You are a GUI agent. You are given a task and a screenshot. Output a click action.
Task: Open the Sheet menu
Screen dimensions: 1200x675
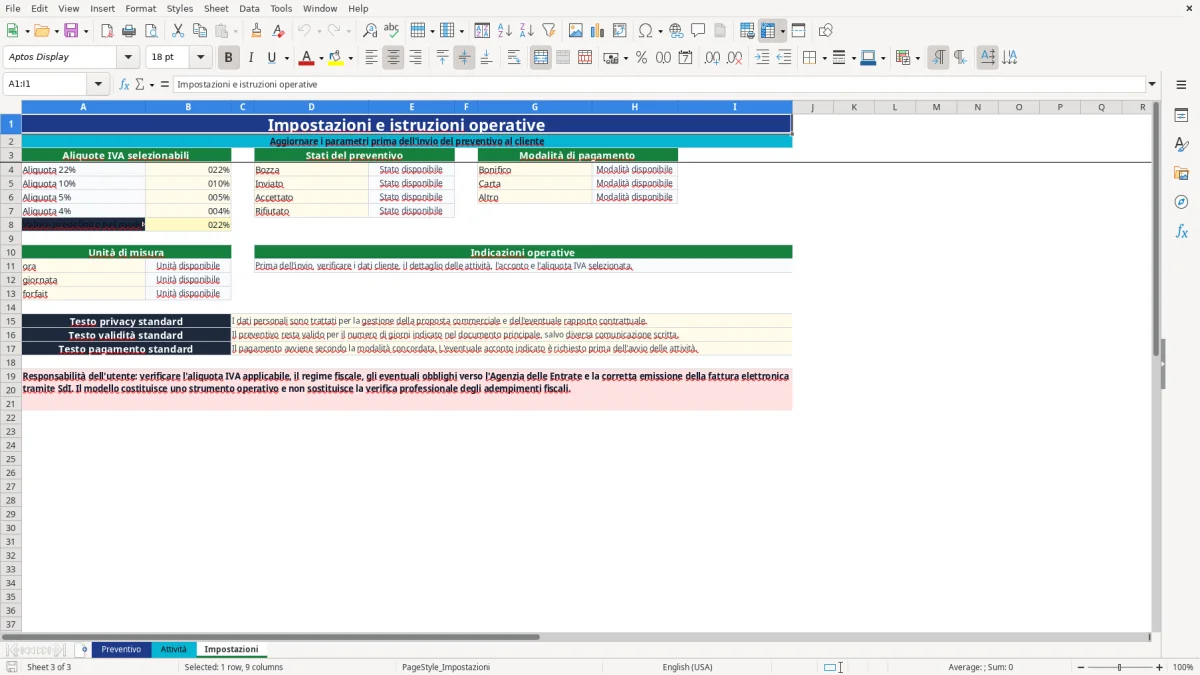pyautogui.click(x=216, y=8)
